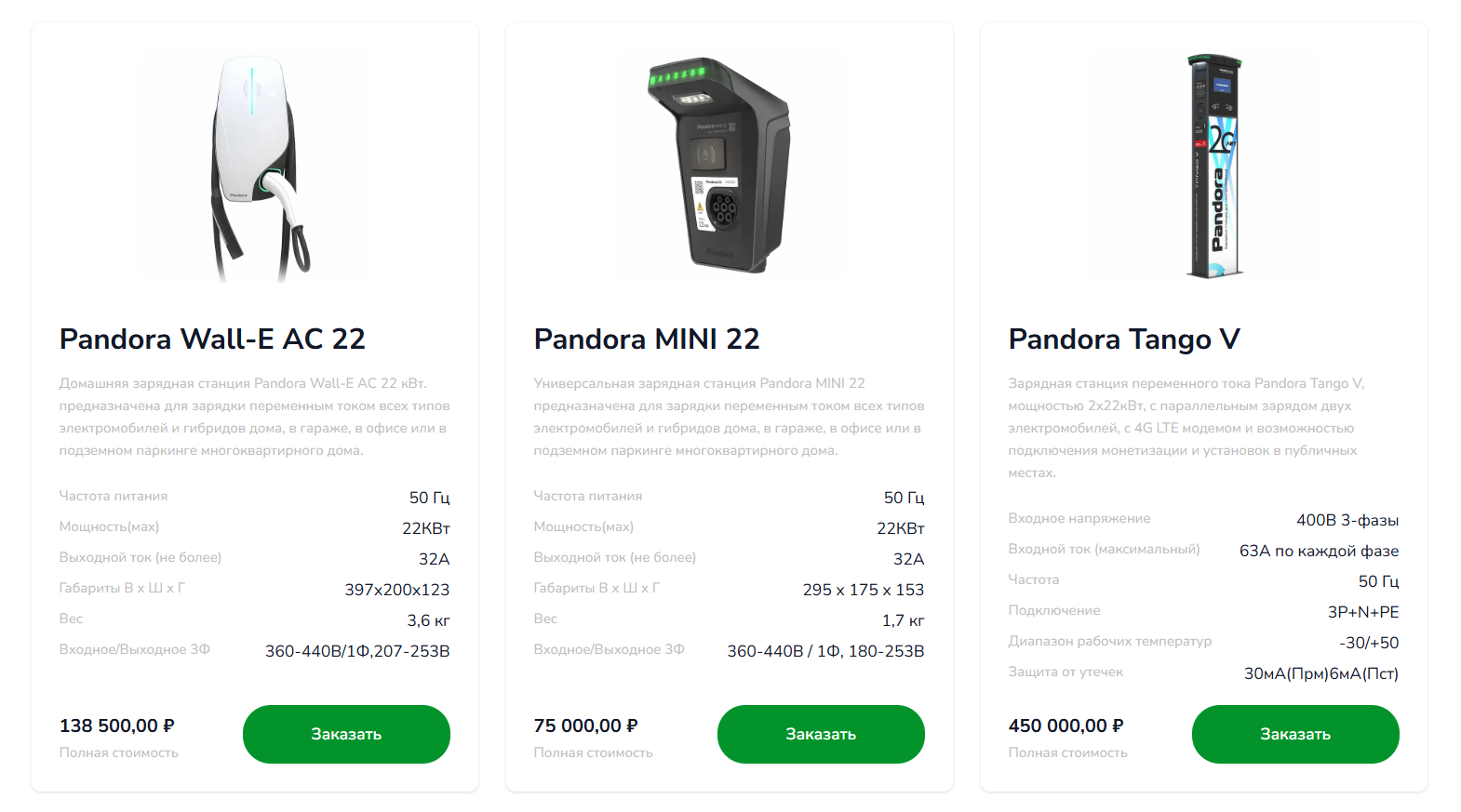Order the Pandora Wall-E AC 22 charger
1461x812 pixels.
[346, 734]
